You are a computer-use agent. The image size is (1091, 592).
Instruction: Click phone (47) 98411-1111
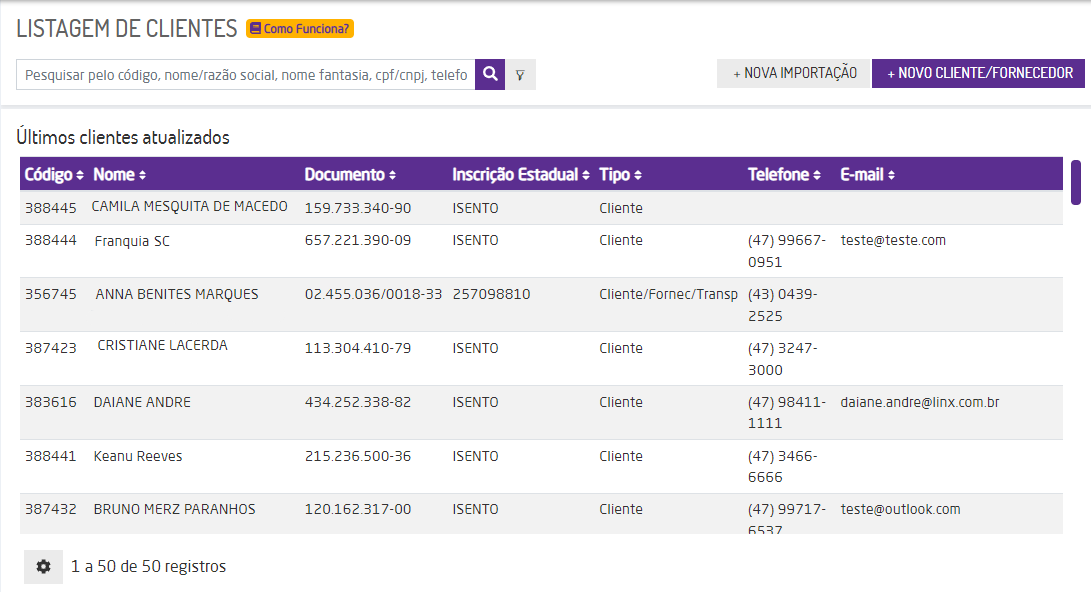click(x=786, y=413)
